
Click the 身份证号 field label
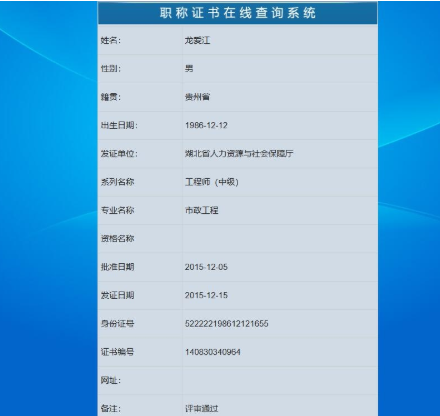pos(117,323)
